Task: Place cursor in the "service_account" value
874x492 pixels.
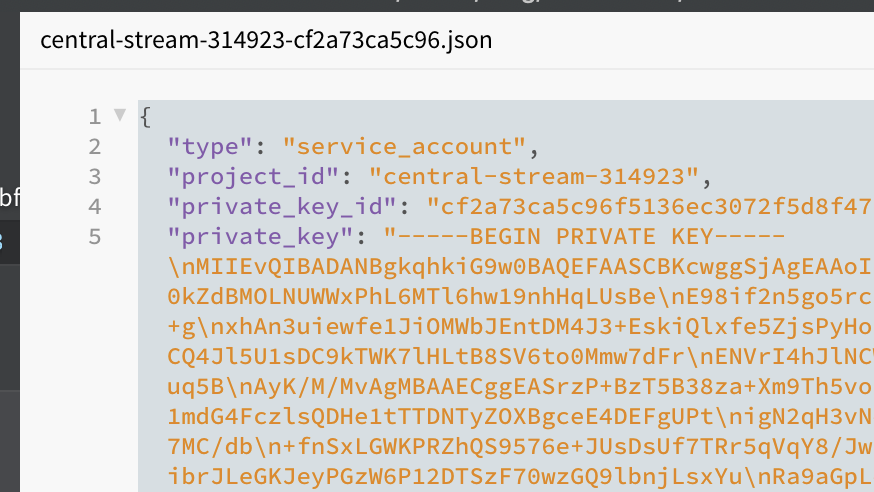Action: point(404,147)
